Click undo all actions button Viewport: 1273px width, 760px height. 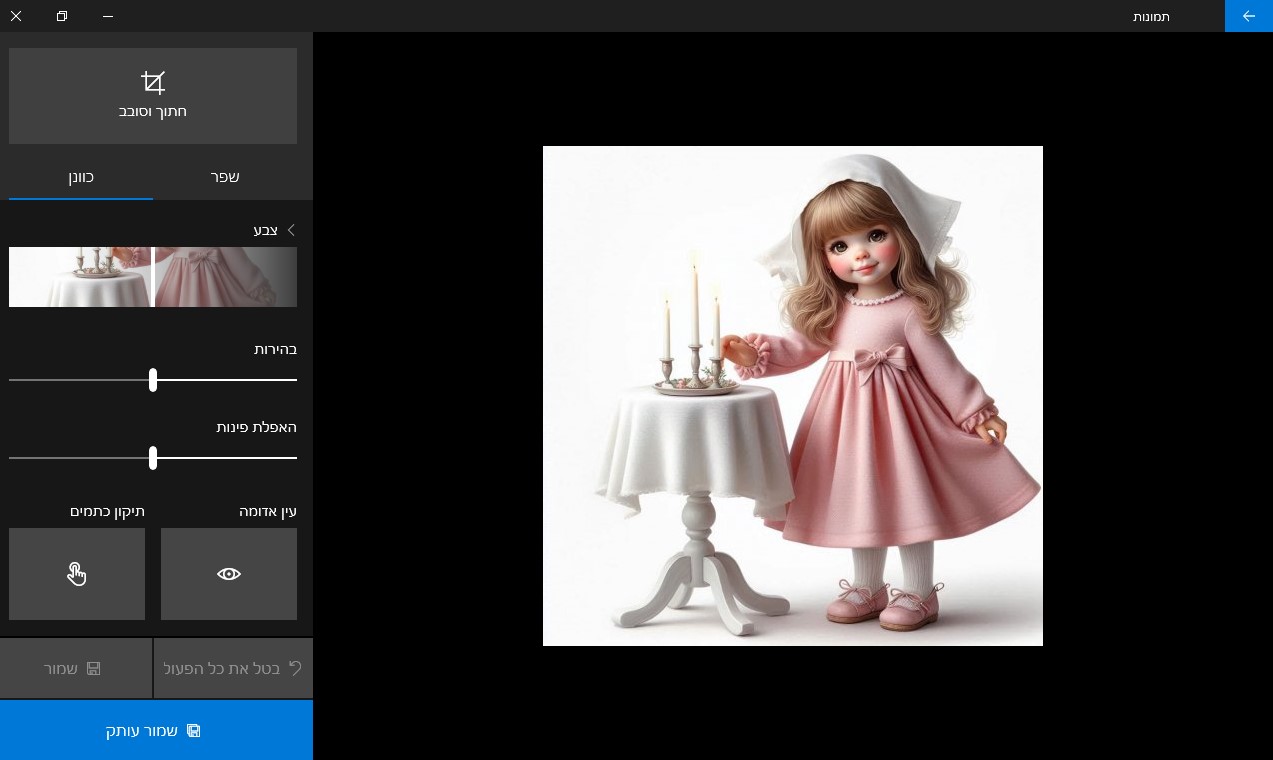click(x=233, y=668)
